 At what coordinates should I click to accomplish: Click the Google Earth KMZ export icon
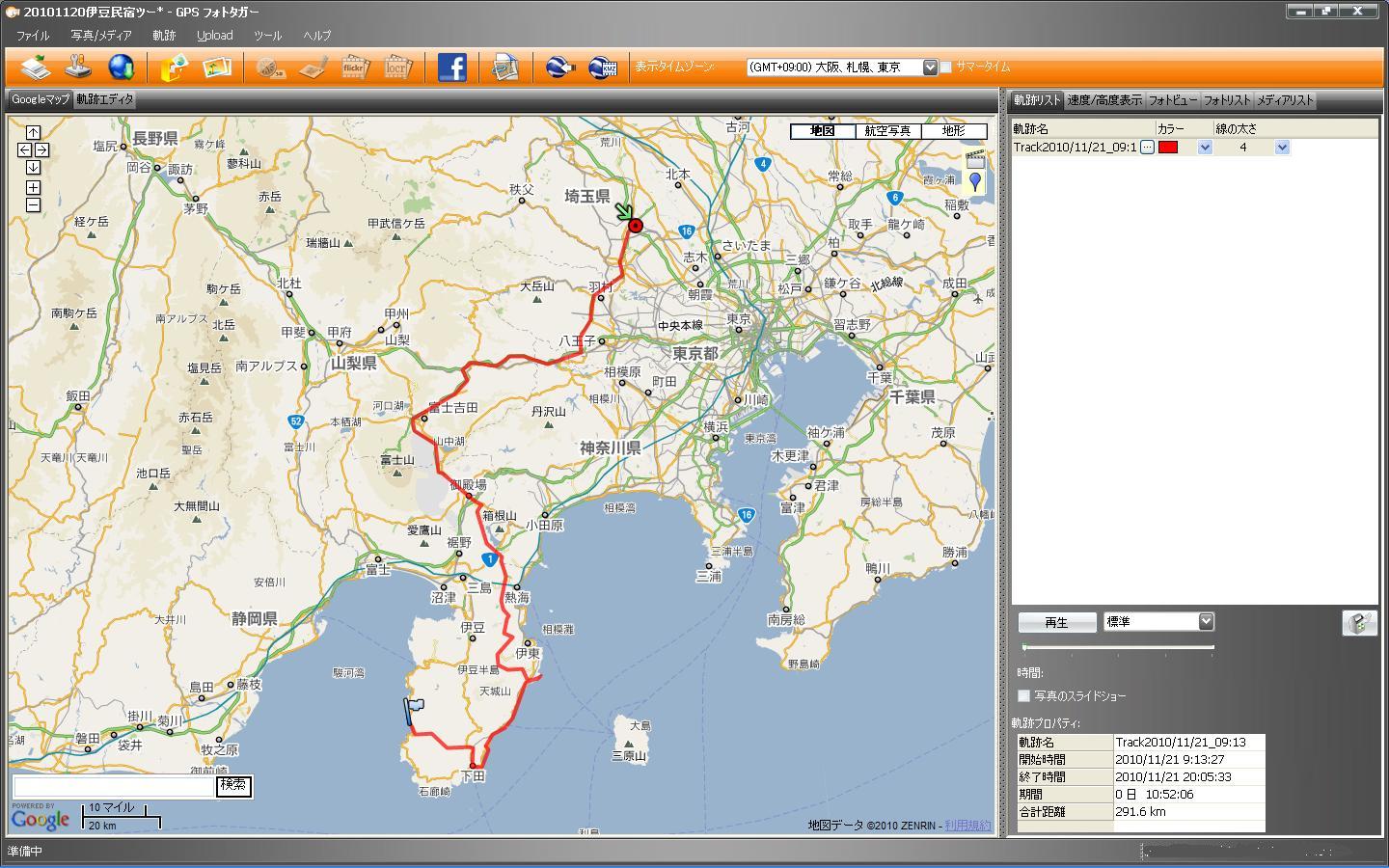(x=603, y=68)
